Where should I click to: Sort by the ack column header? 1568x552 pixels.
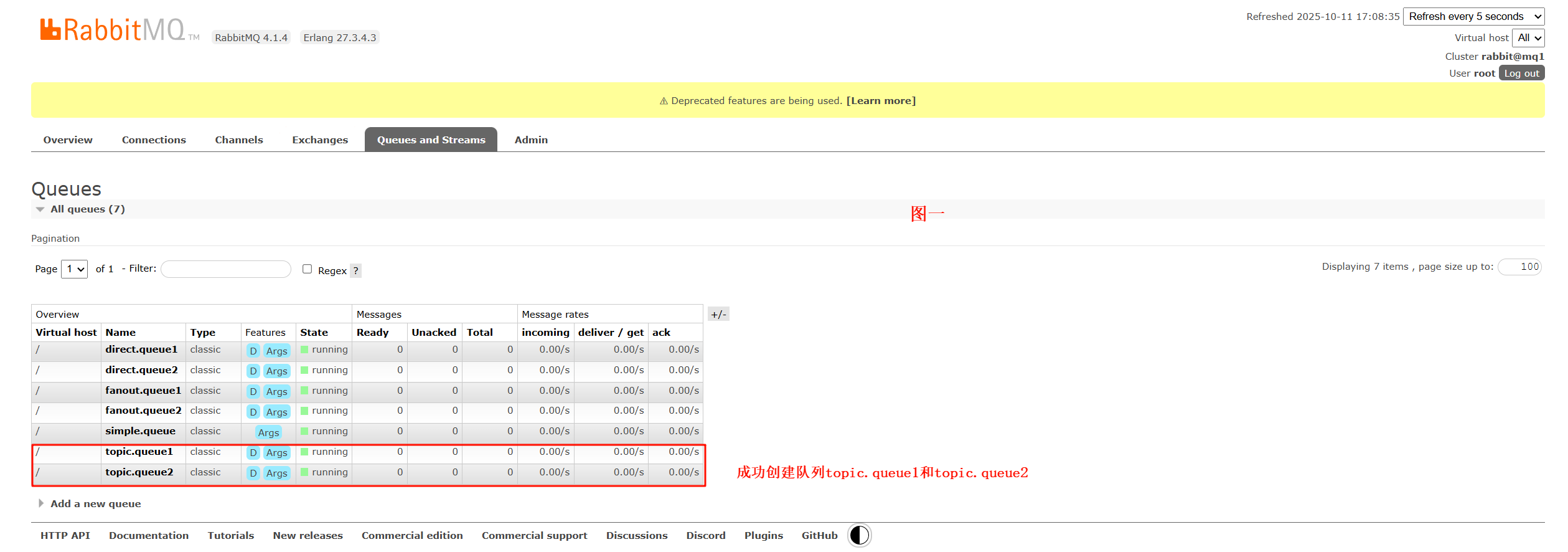pyautogui.click(x=661, y=332)
